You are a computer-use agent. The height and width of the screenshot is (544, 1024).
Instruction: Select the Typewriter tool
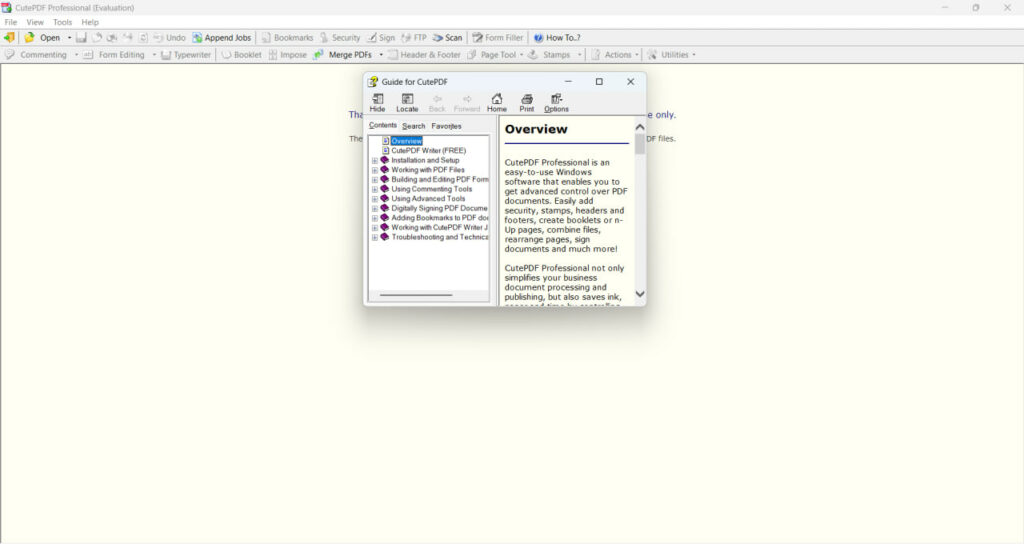coord(186,55)
